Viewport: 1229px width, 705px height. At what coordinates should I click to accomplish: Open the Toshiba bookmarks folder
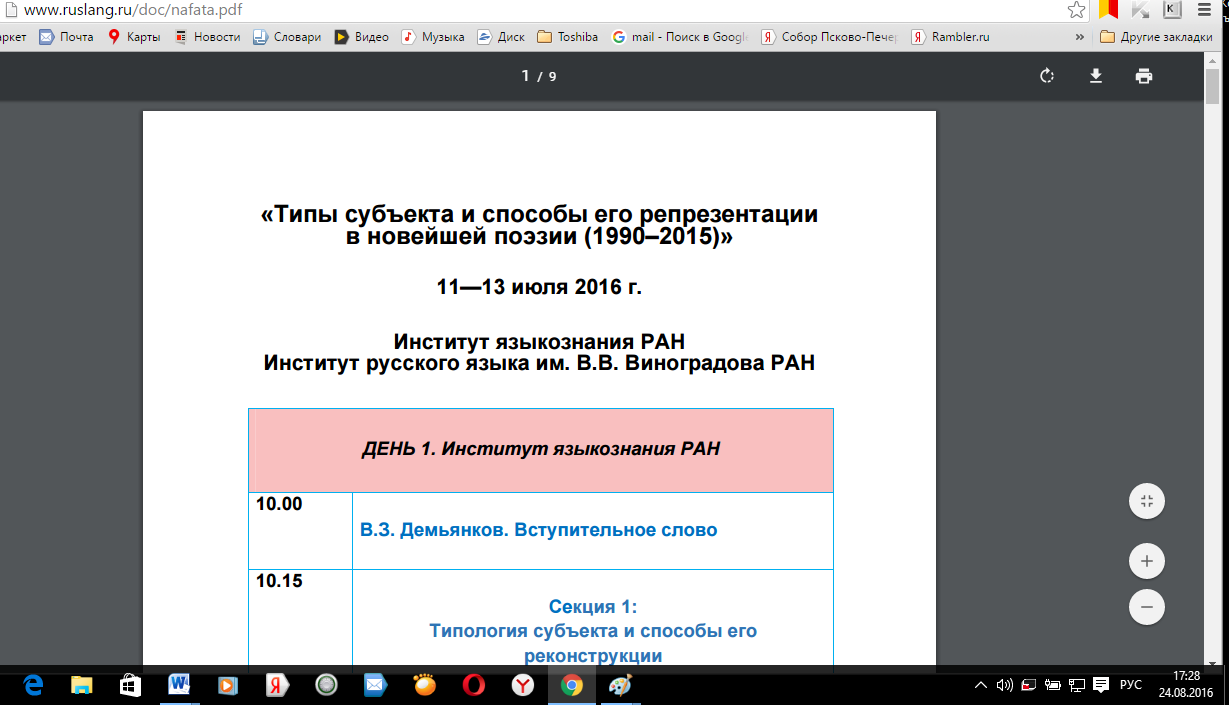point(567,37)
